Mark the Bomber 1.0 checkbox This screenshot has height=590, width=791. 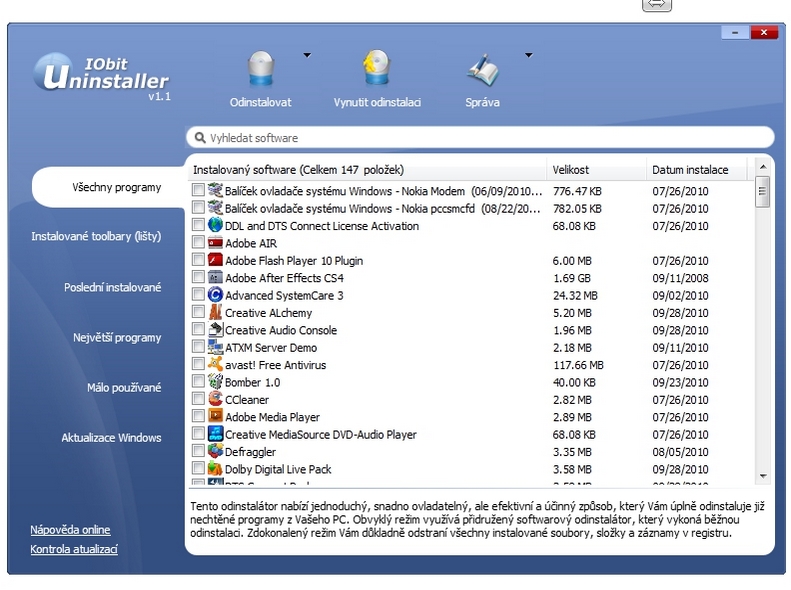(x=198, y=381)
